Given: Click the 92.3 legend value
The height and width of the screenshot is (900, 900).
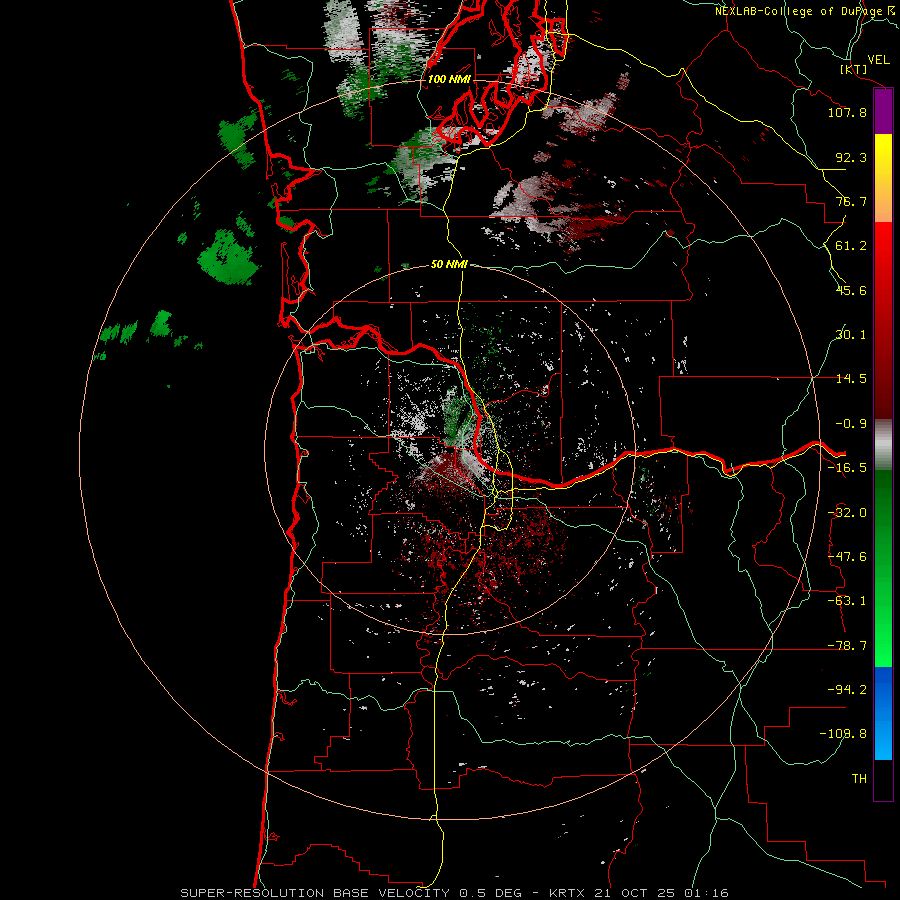Looking at the screenshot, I should coord(851,157).
